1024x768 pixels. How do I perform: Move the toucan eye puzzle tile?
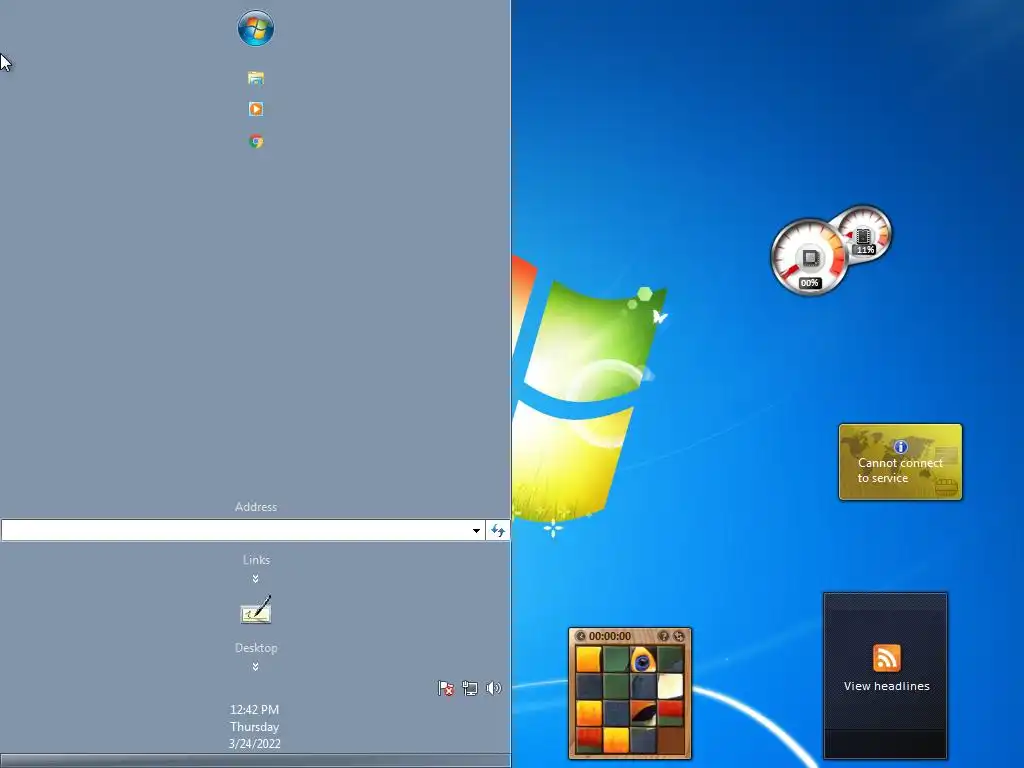643,660
